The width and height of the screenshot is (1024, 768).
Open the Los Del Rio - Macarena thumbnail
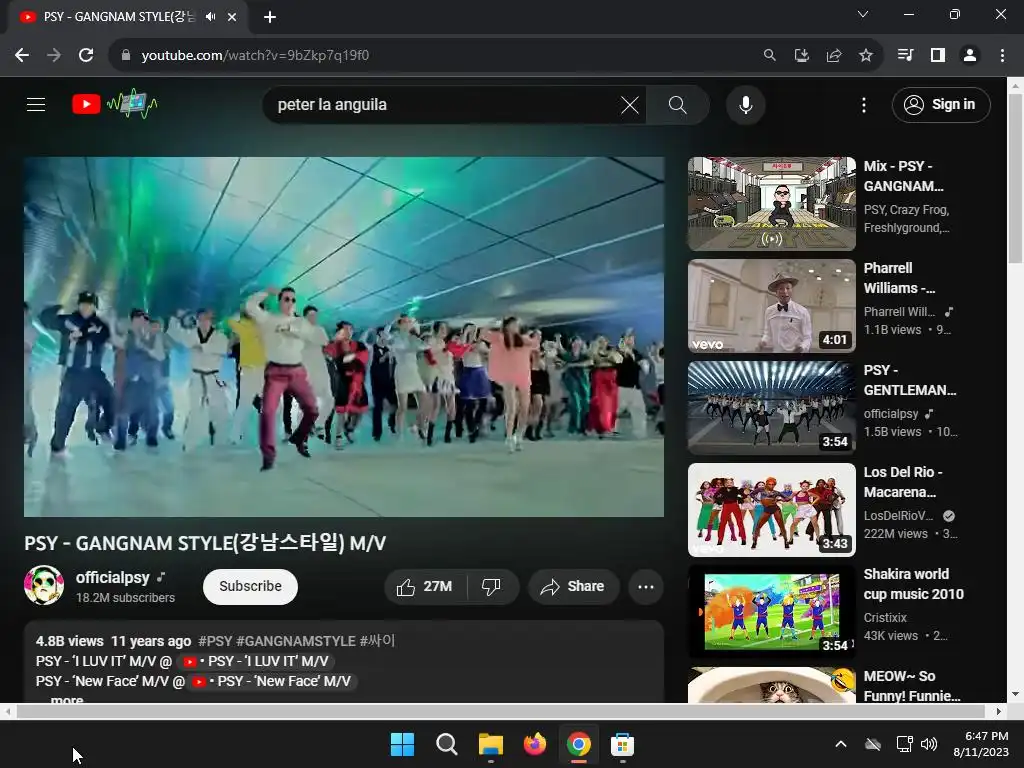coord(771,509)
